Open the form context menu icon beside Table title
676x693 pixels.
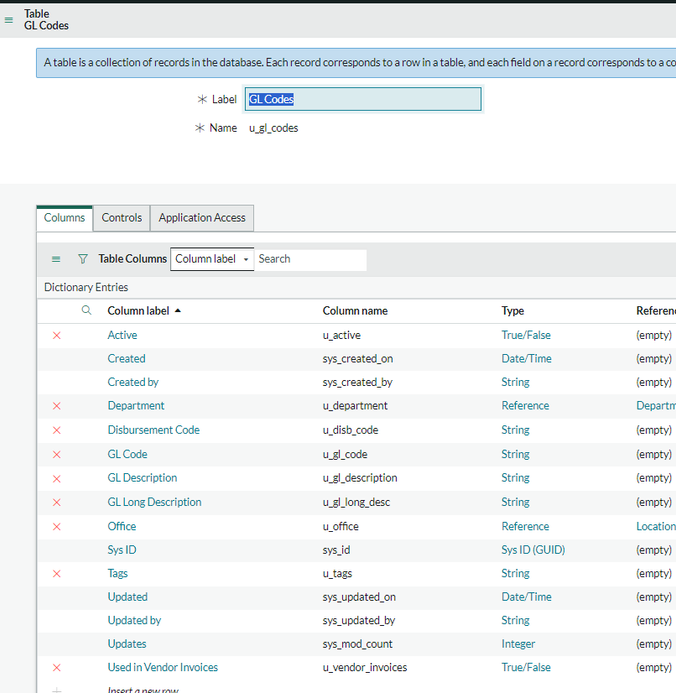[9, 20]
